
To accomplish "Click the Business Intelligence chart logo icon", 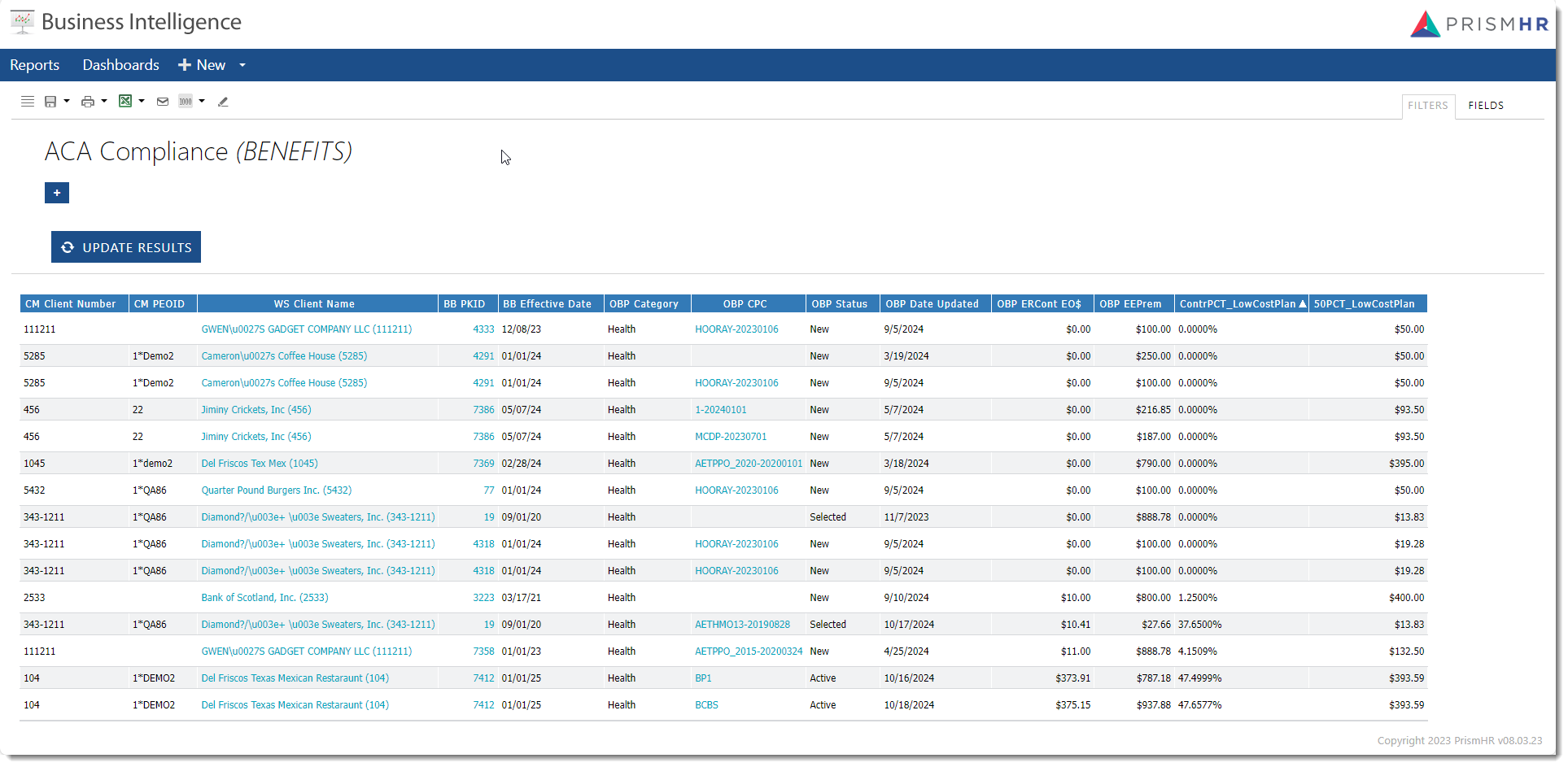I will [x=23, y=22].
